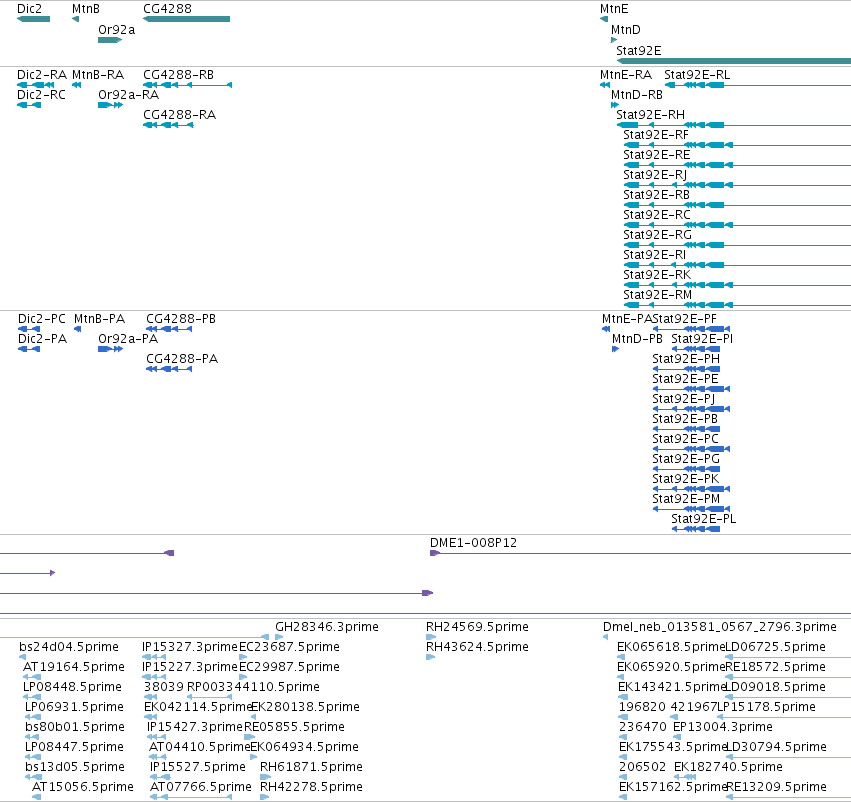This screenshot has height=802, width=851.
Task: Open the Stat92E-PG protein label
Action: tap(686, 459)
